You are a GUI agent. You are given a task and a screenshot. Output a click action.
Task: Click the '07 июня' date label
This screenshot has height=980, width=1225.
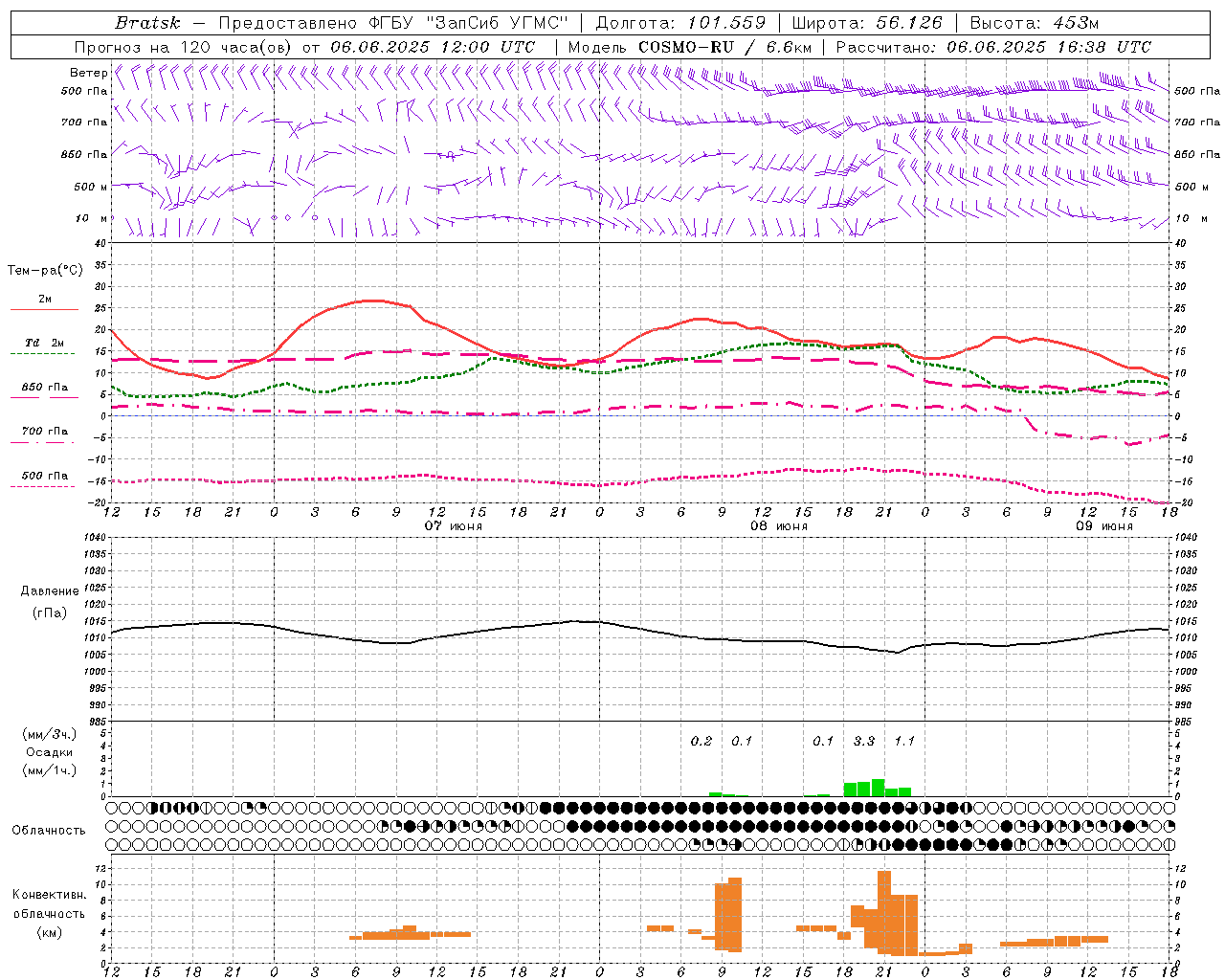coord(454,526)
